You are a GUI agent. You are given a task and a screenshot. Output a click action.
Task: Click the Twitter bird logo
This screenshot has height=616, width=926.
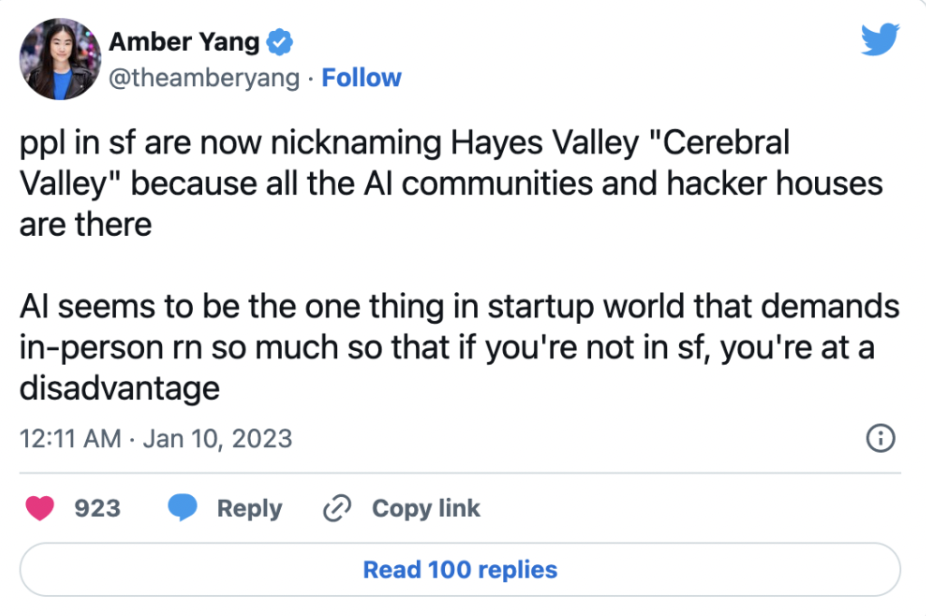pyautogui.click(x=880, y=39)
